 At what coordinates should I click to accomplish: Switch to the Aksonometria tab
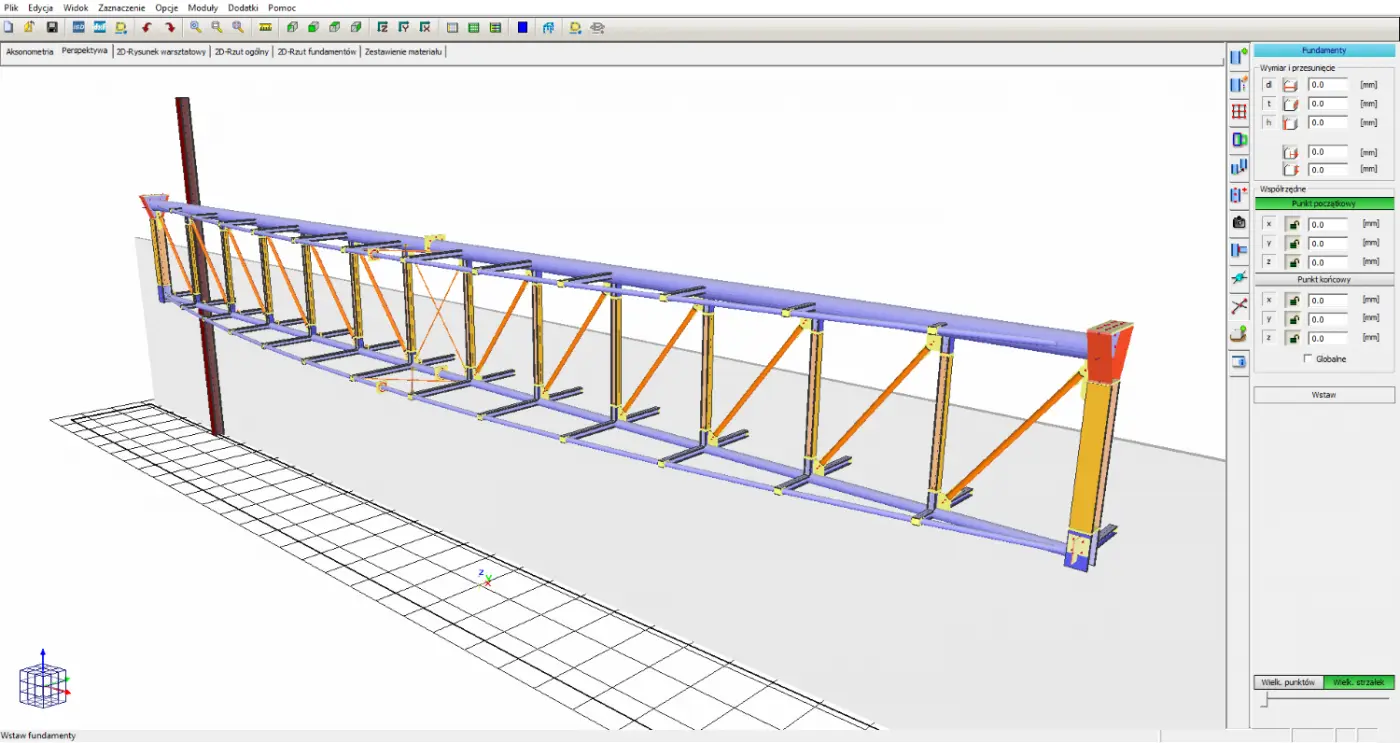click(30, 51)
